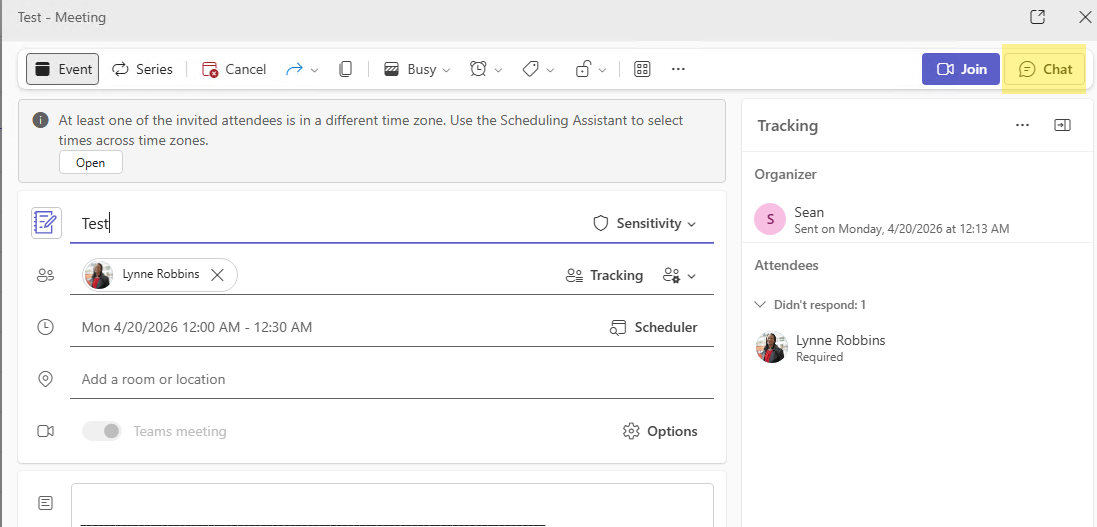Pop out the meeting window
Image resolution: width=1097 pixels, height=527 pixels.
(1038, 17)
